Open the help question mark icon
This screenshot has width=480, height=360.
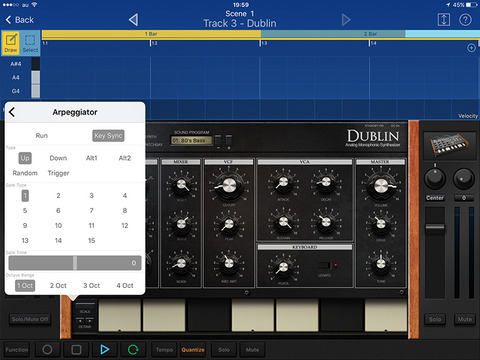[x=465, y=20]
